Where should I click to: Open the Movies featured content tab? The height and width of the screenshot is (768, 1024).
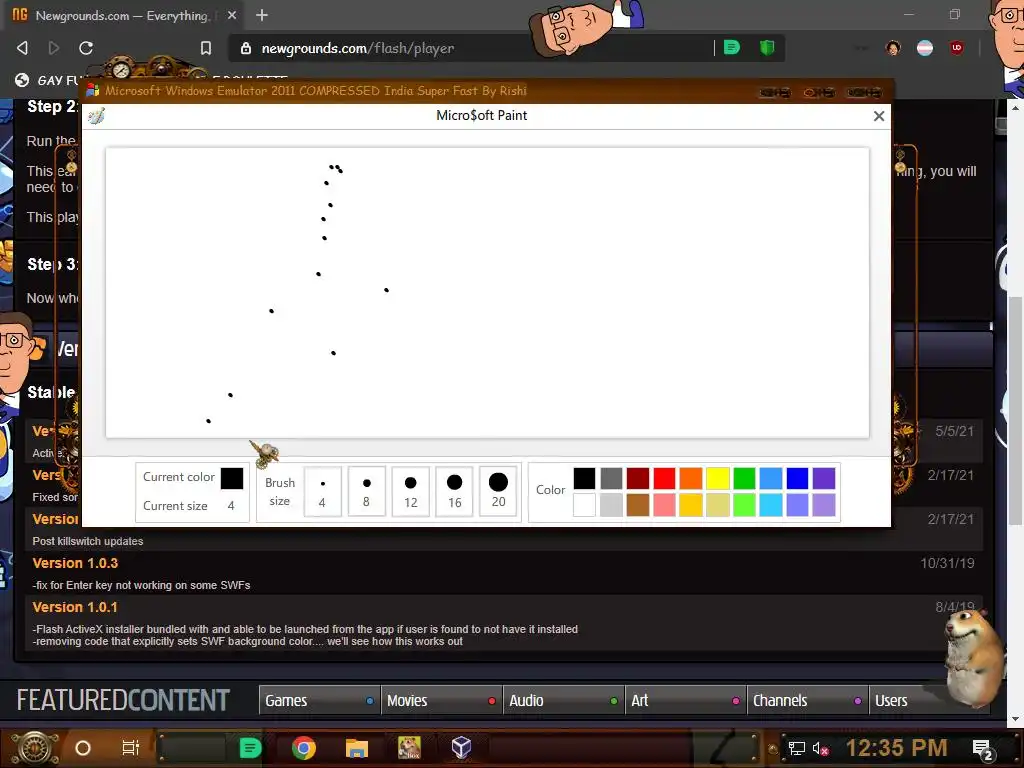[442, 700]
